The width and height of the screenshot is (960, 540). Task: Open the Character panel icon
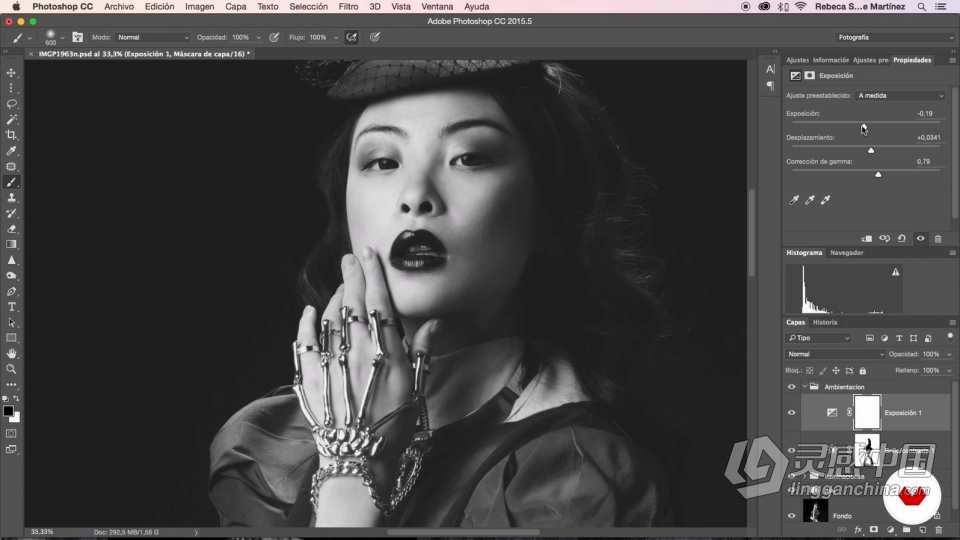[x=770, y=69]
